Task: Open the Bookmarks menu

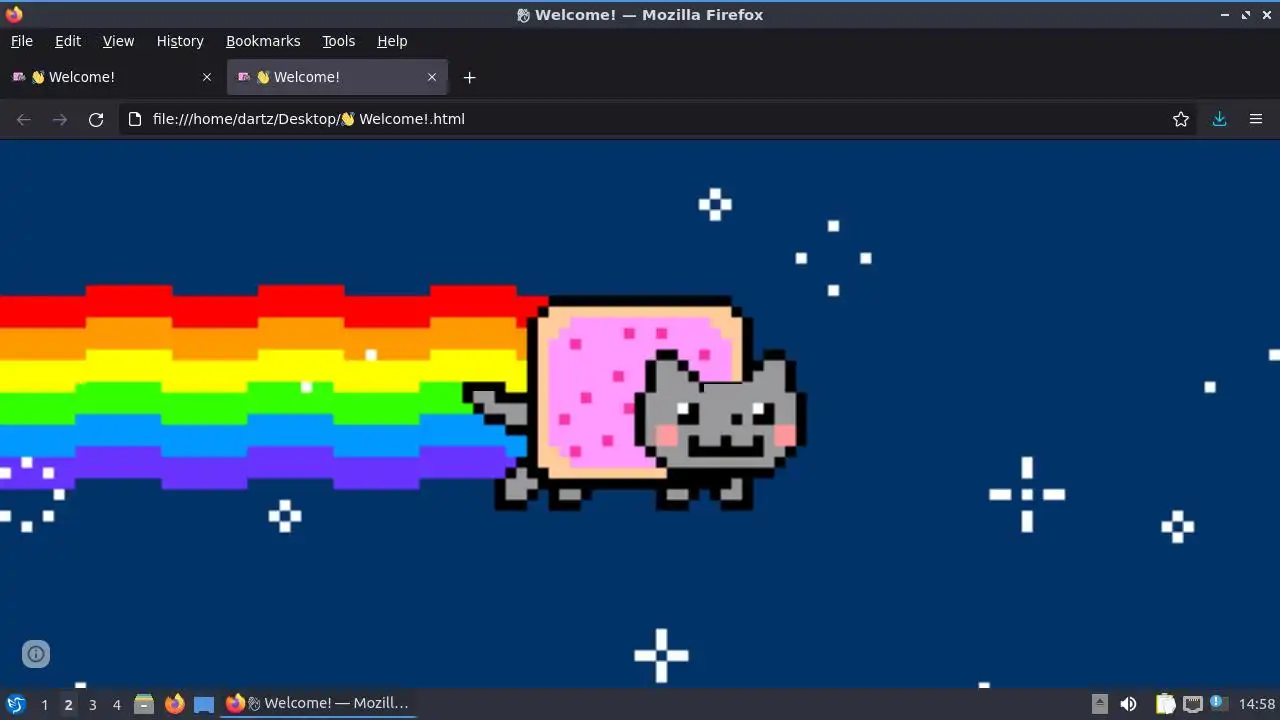Action: (263, 41)
